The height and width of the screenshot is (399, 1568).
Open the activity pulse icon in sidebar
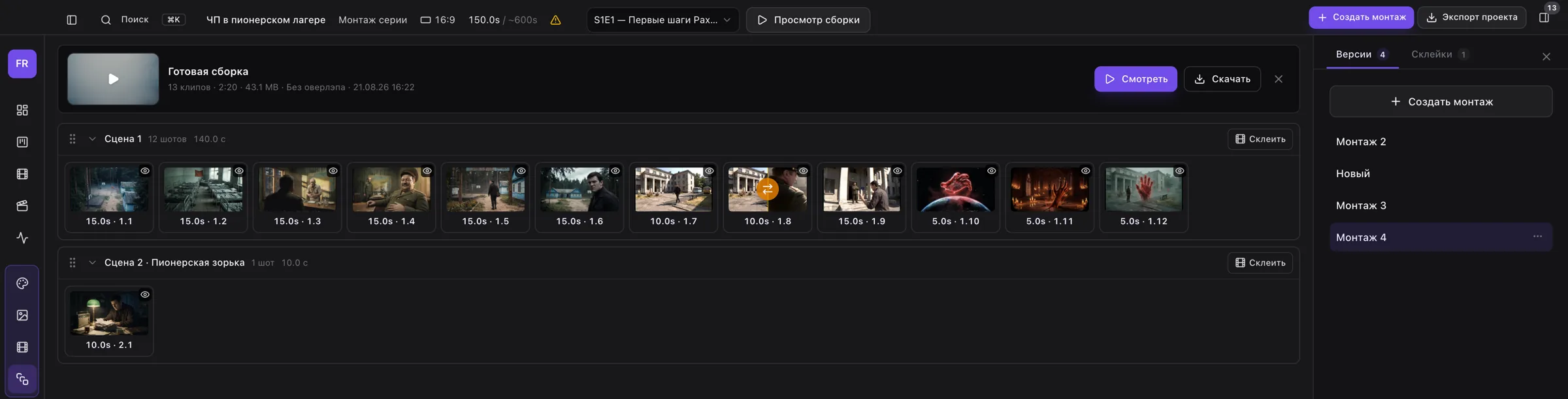(22, 238)
